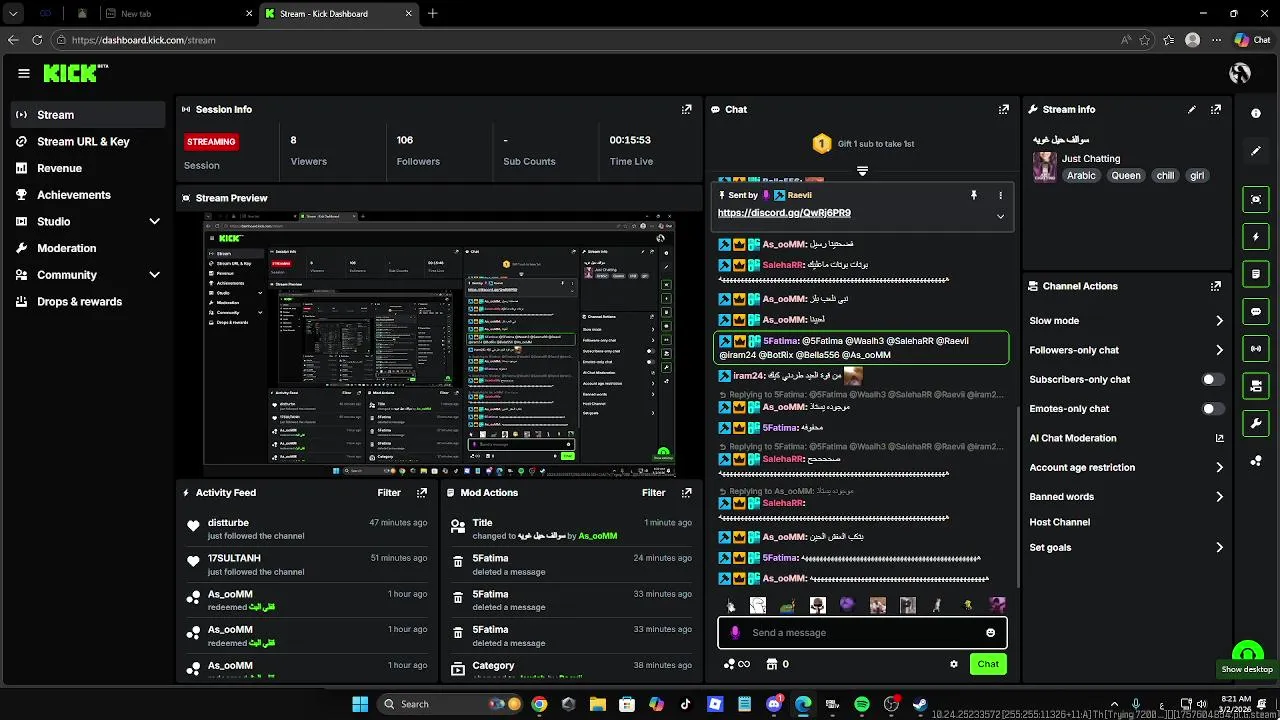1280x720 pixels.
Task: Open Mod Actions Filter
Action: [x=654, y=493]
